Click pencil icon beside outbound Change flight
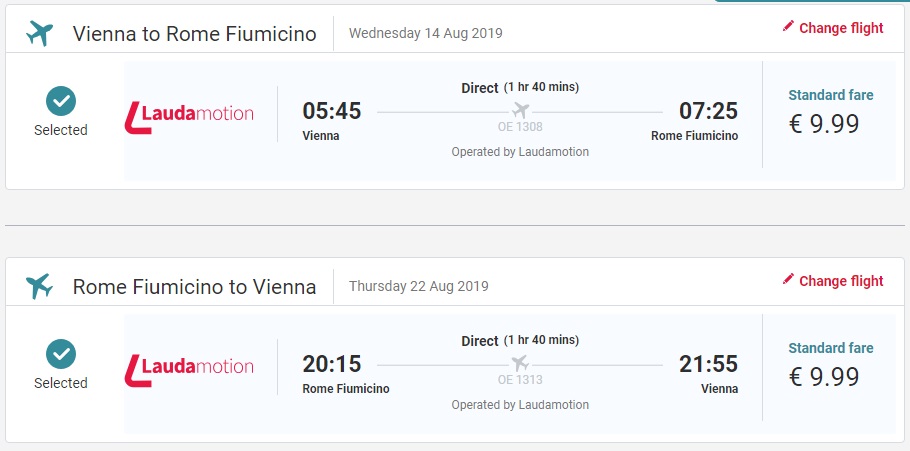910x451 pixels. (788, 27)
